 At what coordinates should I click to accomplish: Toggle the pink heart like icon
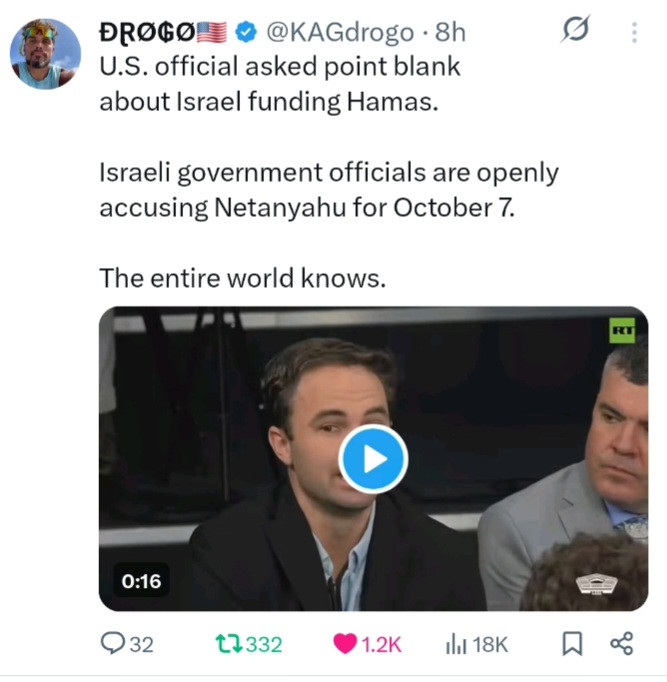pyautogui.click(x=345, y=644)
